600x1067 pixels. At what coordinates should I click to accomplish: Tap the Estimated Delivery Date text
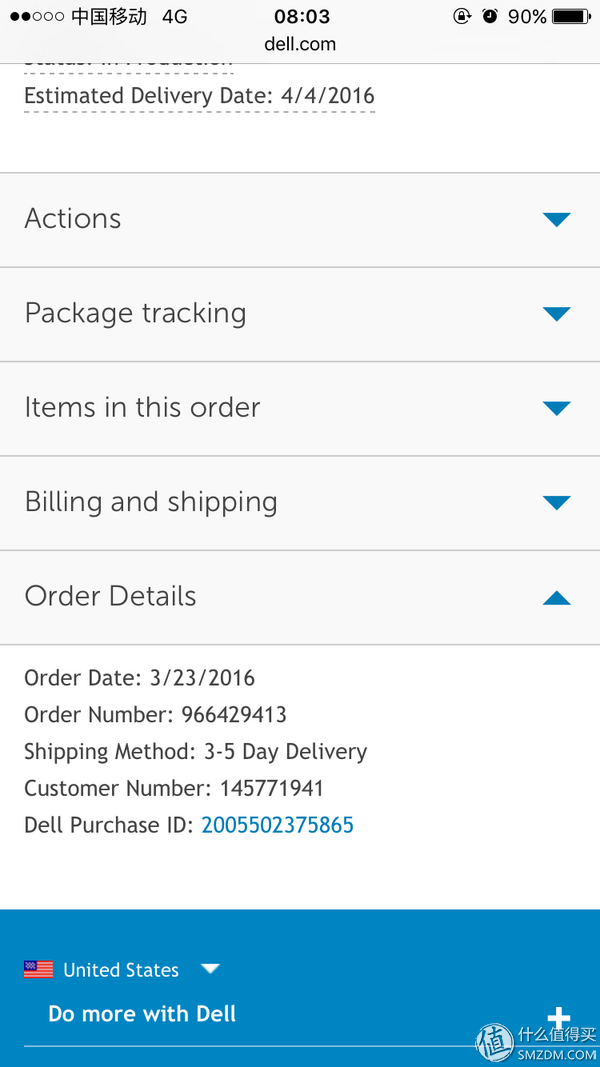(x=199, y=95)
